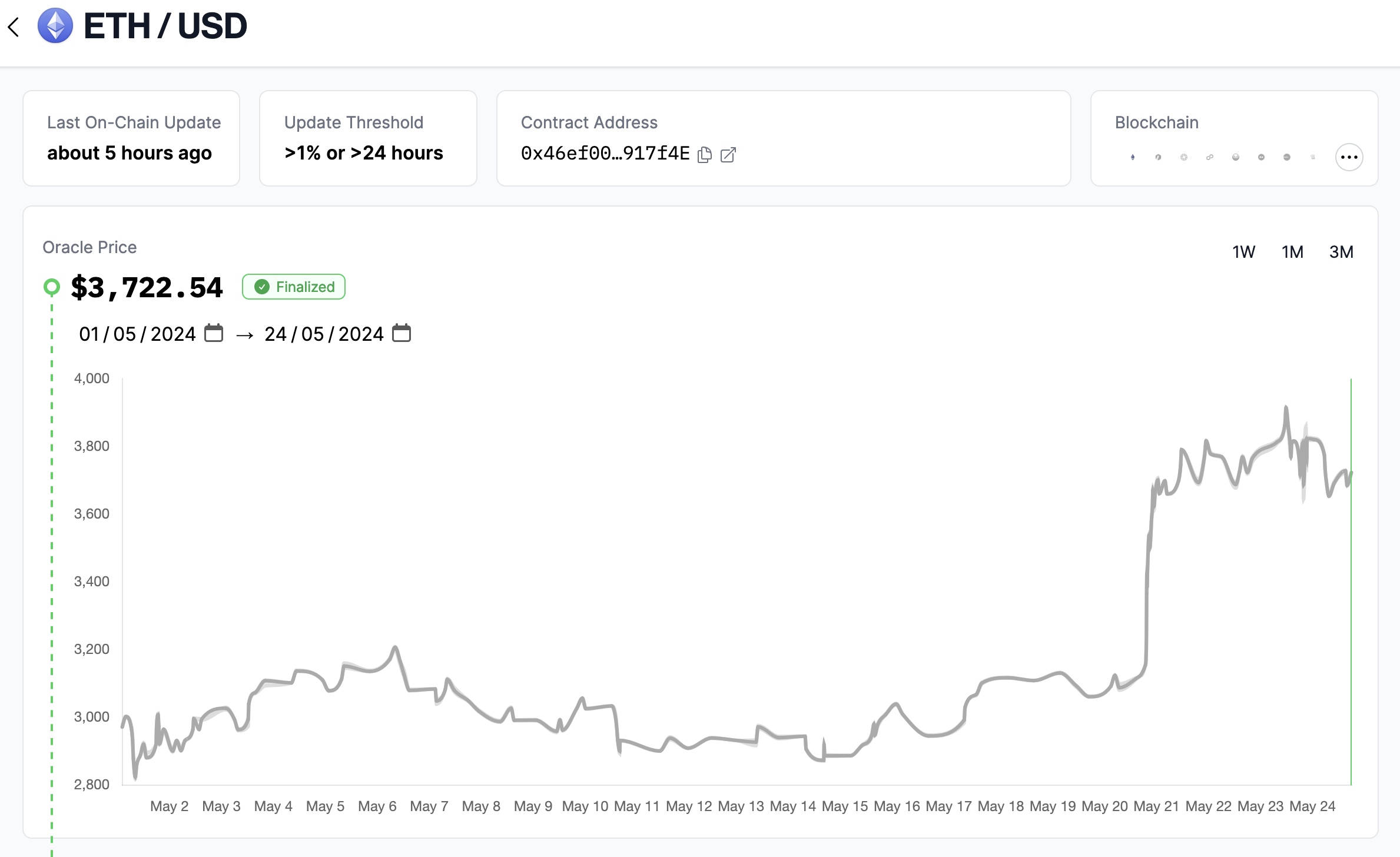Click the Ethereum logo in the header
Image resolution: width=1400 pixels, height=857 pixels.
[55, 26]
